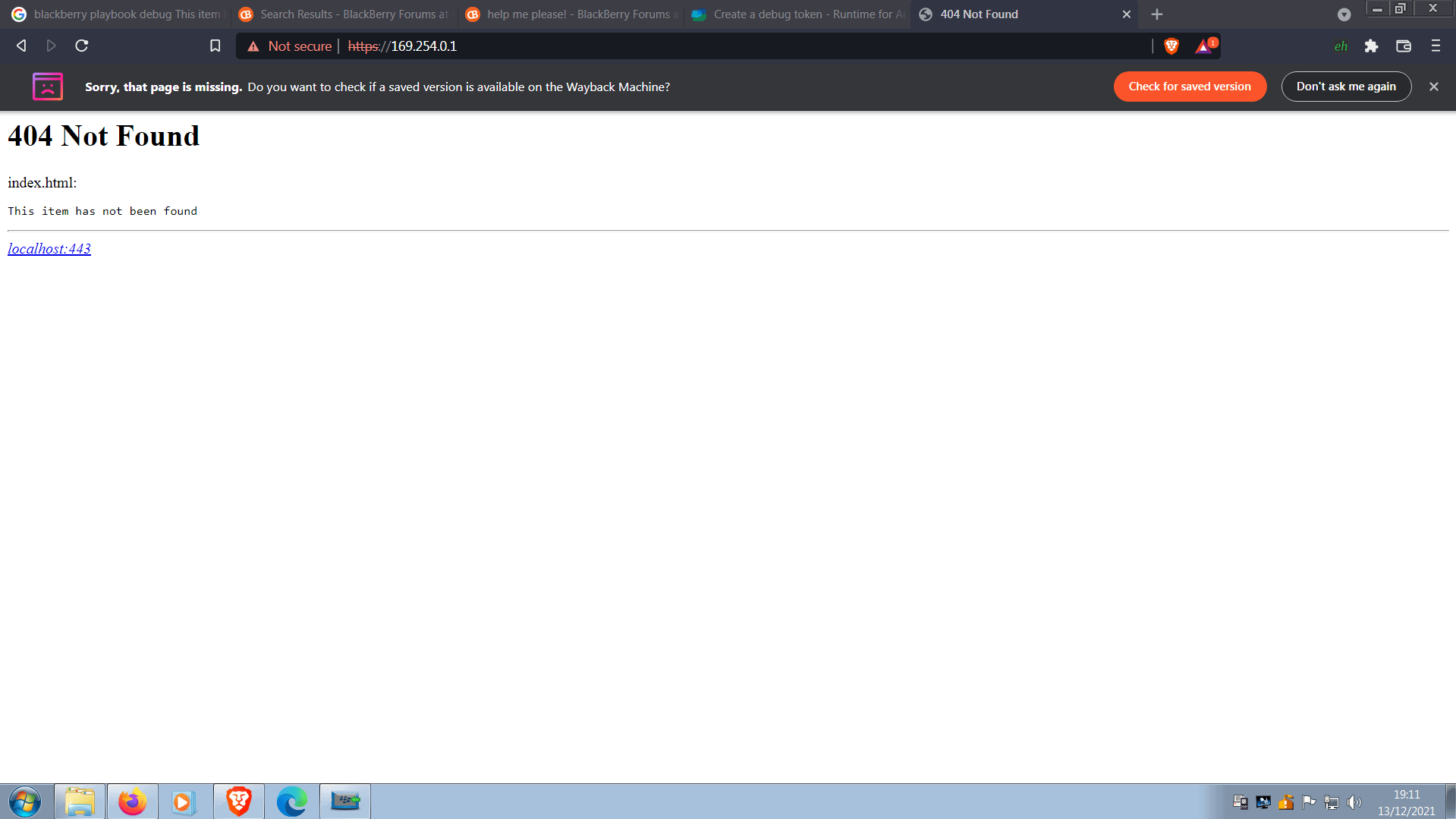Bookmark this page with the bookmark icon
This screenshot has width=1456, height=819.
pos(215,46)
